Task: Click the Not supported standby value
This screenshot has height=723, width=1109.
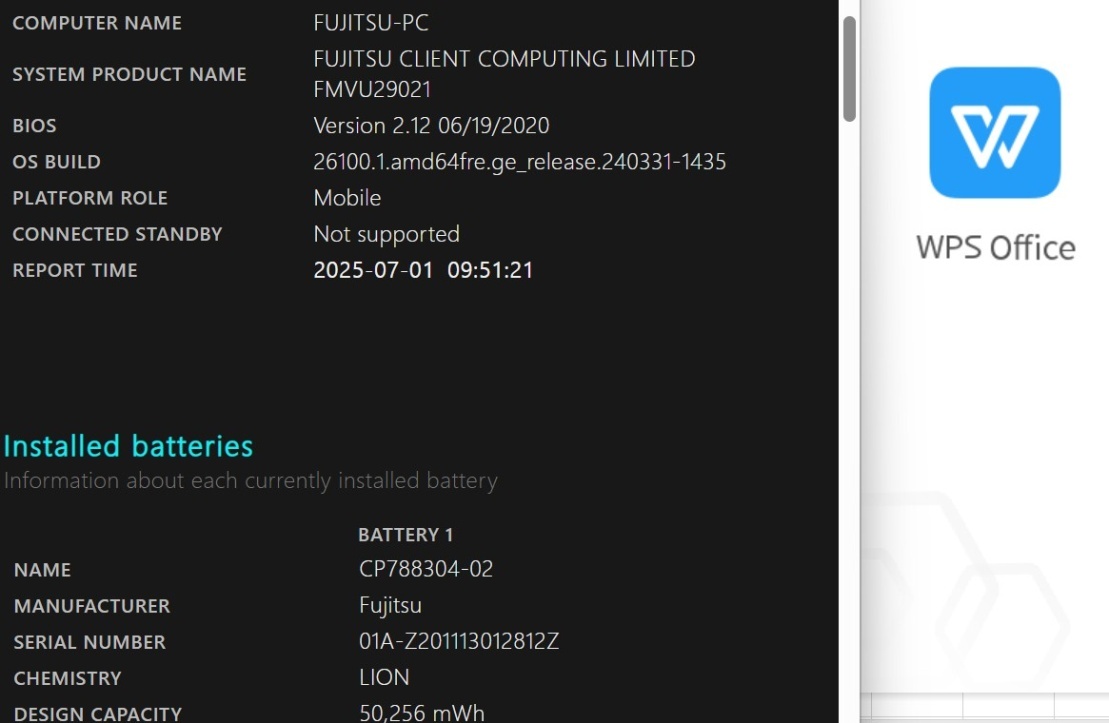Action: click(386, 234)
